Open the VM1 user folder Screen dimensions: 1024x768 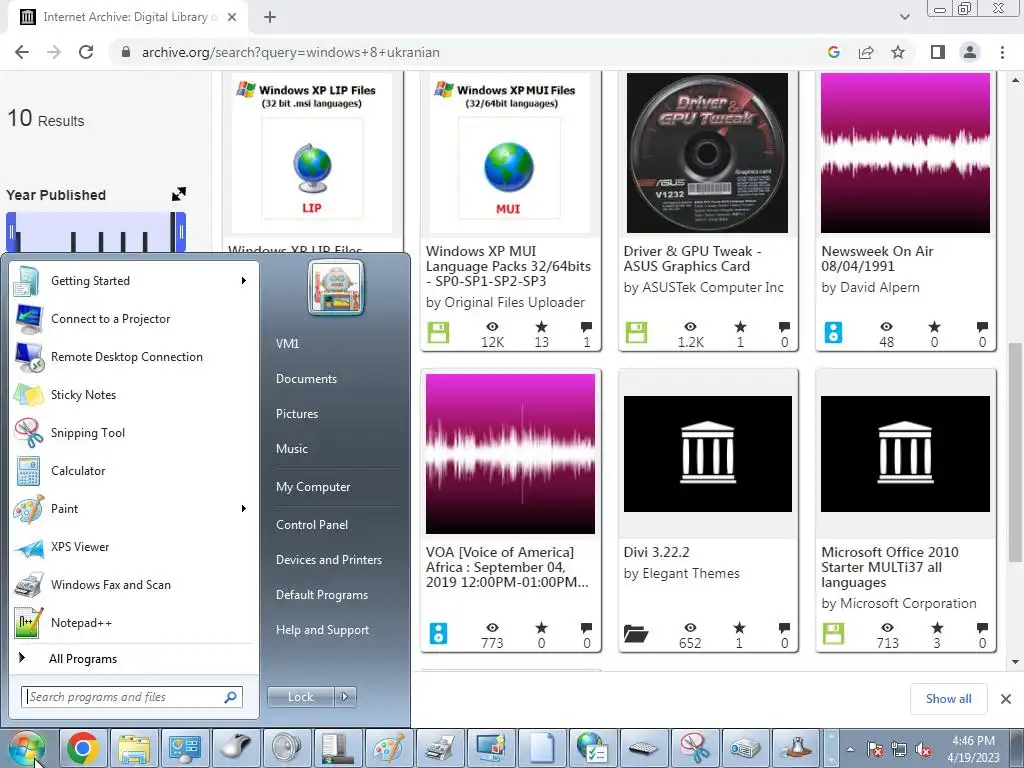pos(287,344)
